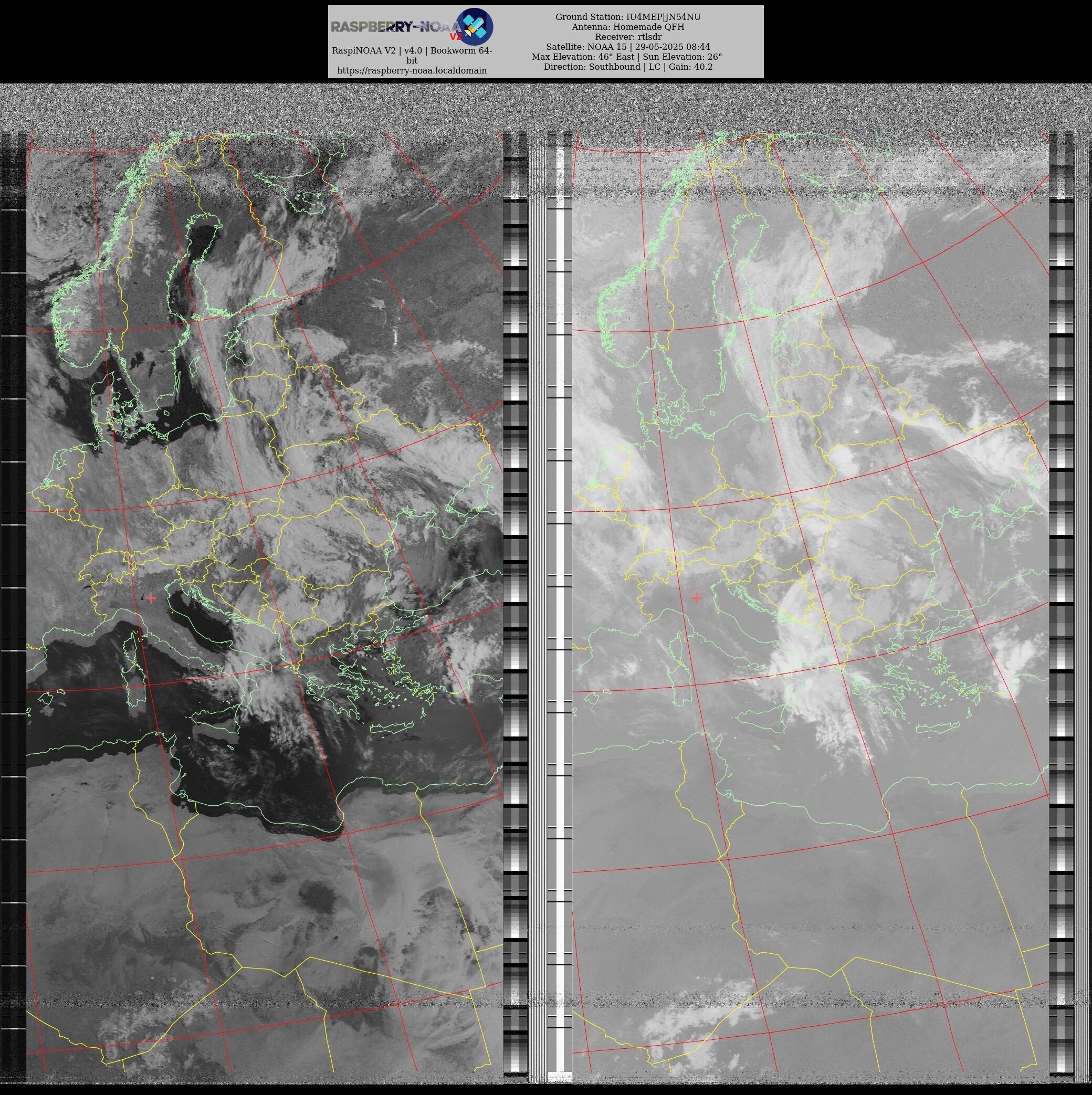
Task: Click the Raspberry-NOAA V2 logo text
Action: click(x=396, y=27)
